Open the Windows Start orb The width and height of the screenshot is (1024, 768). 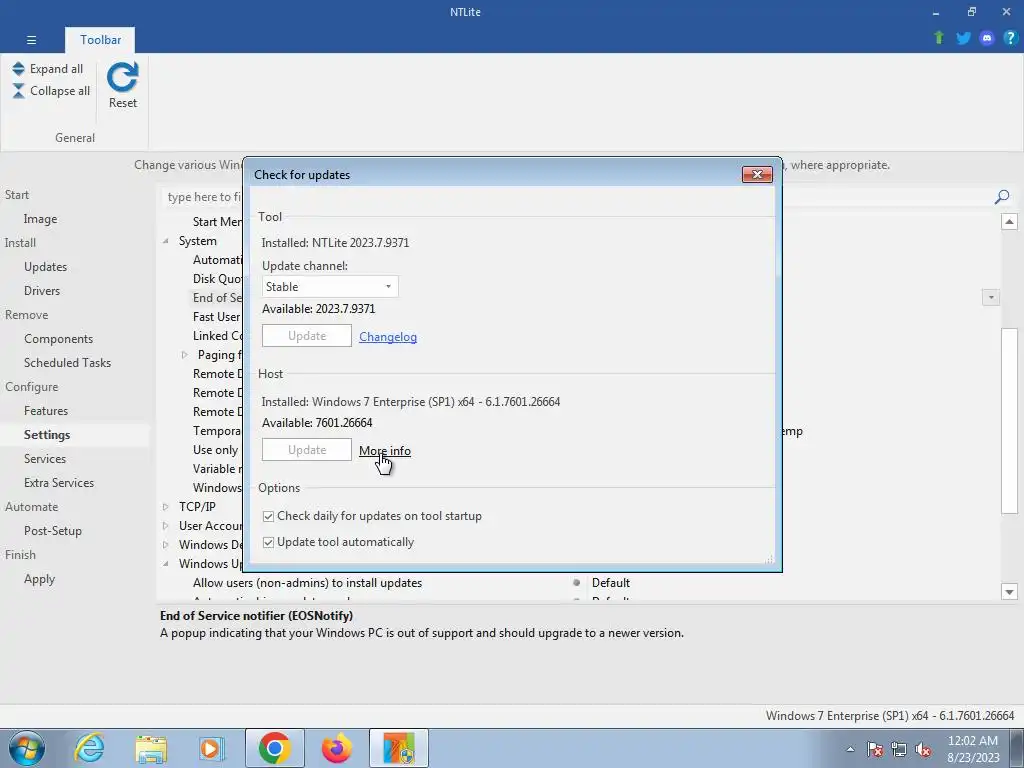click(27, 748)
